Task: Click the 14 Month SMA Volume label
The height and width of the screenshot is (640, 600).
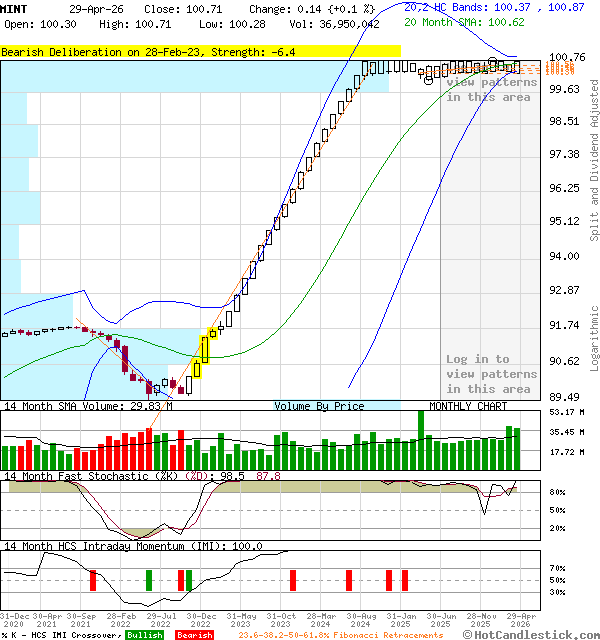Action: tap(88, 406)
